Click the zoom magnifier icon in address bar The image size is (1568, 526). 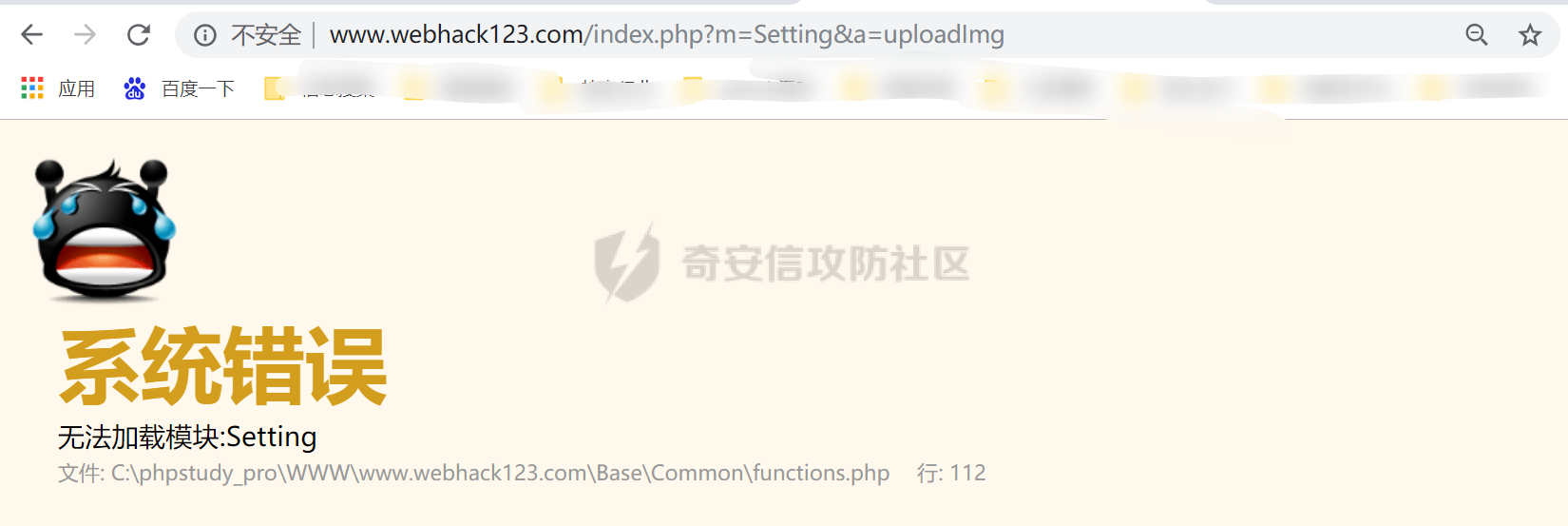pyautogui.click(x=1476, y=35)
